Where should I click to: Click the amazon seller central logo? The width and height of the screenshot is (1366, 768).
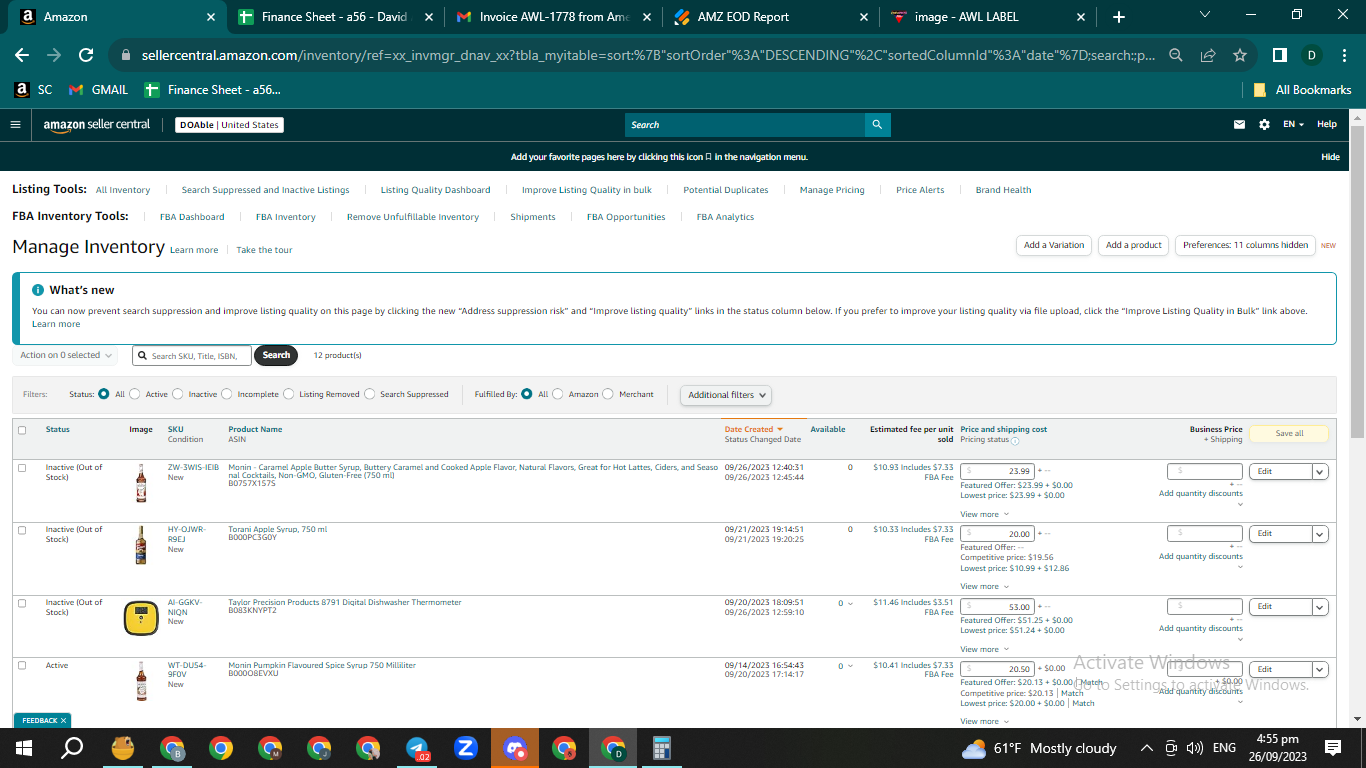96,125
